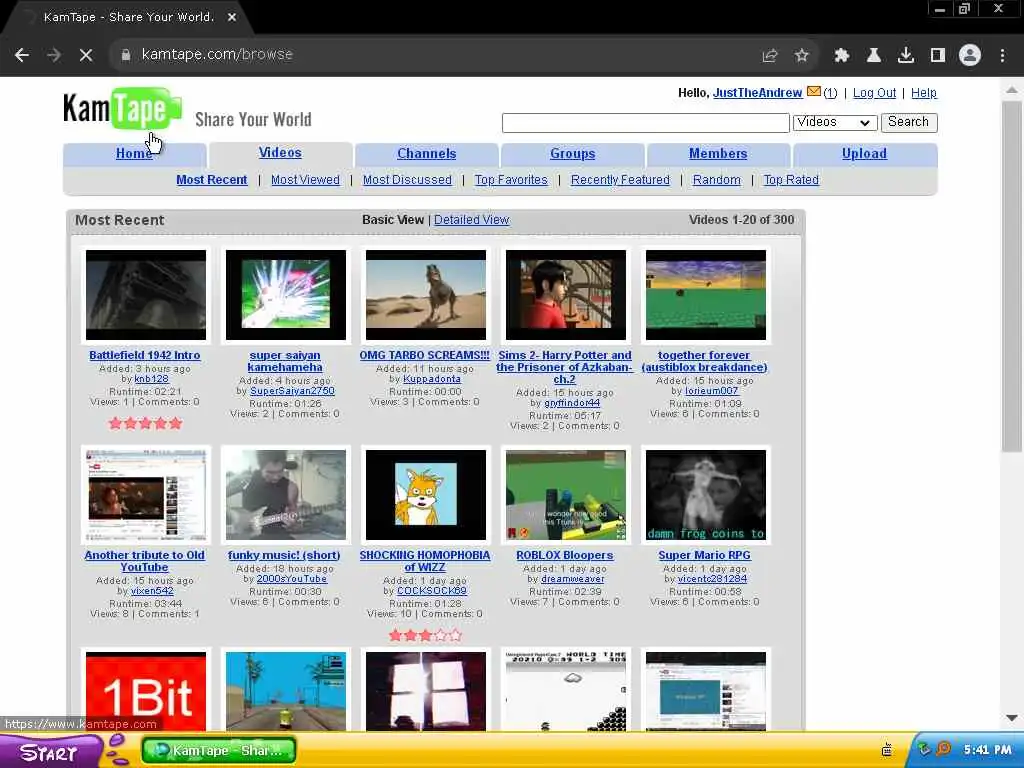Open uploader Kuppadonta's profile

[x=432, y=379]
